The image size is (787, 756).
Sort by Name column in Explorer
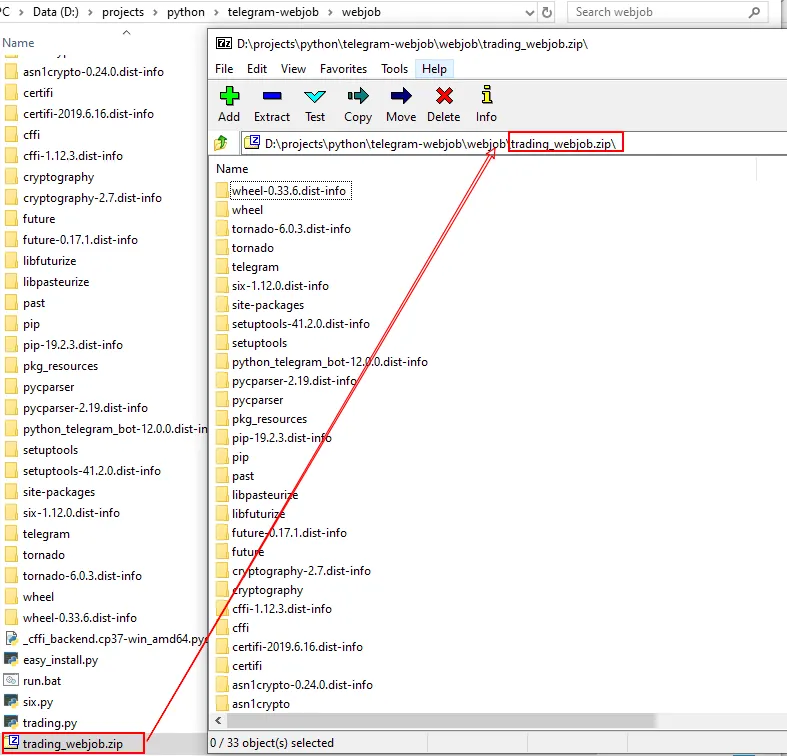pyautogui.click(x=19, y=43)
